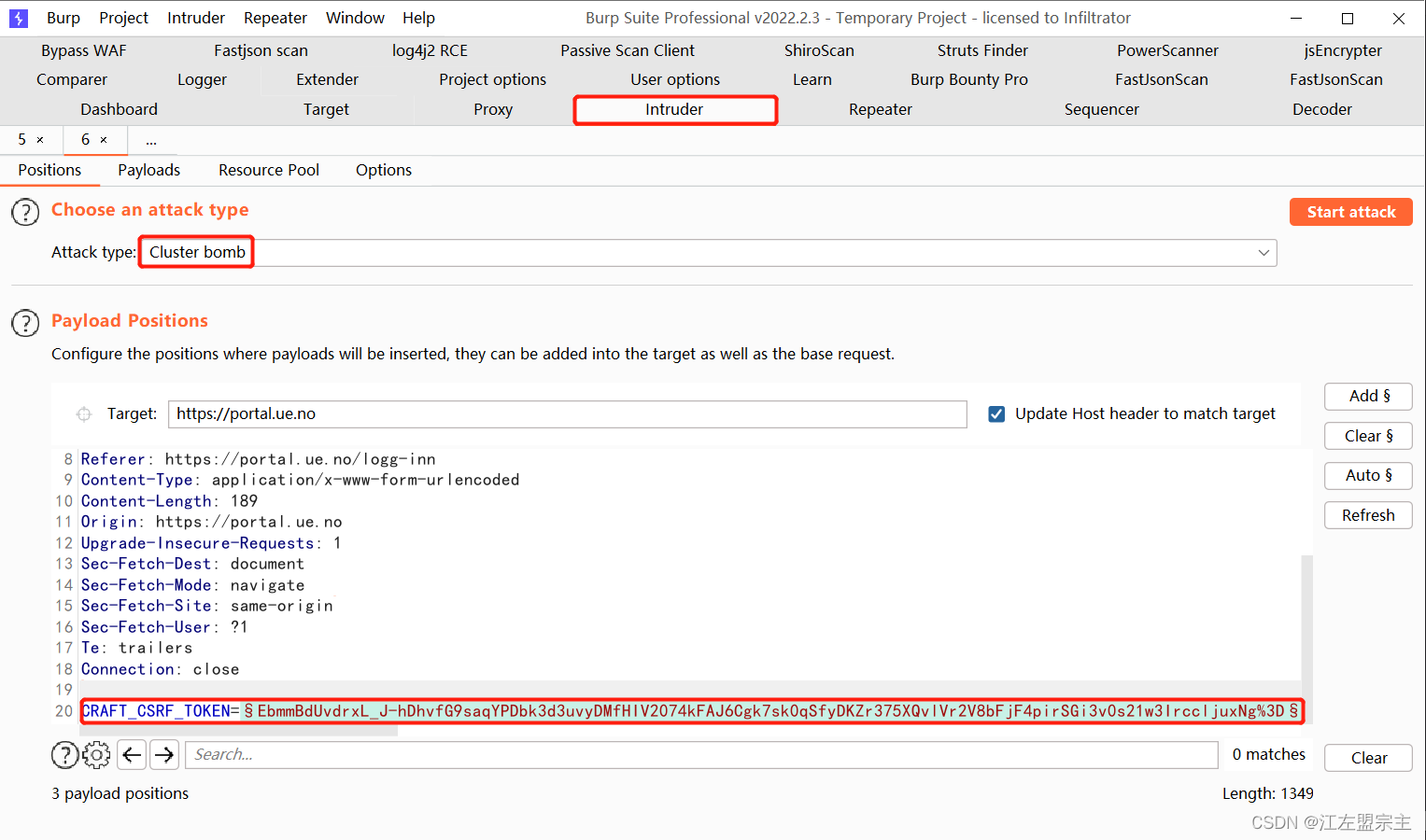Click the request editor horizontal scrollbar
Screen dimensions: 1426x840
tap(238, 730)
